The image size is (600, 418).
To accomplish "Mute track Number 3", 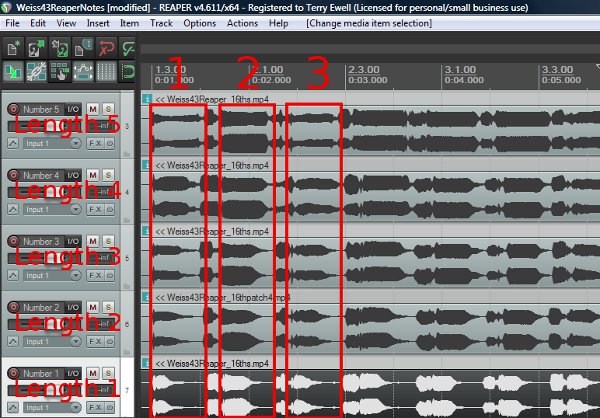I will [x=93, y=241].
